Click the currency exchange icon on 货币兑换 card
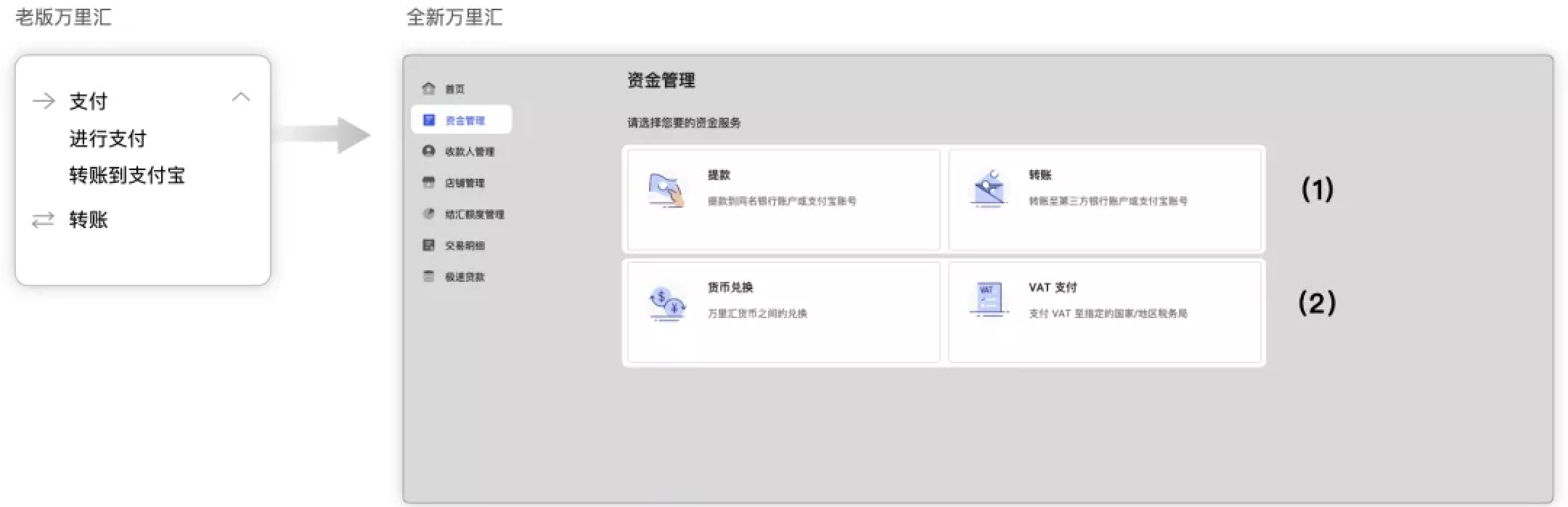Image resolution: width=1568 pixels, height=507 pixels. 667,304
